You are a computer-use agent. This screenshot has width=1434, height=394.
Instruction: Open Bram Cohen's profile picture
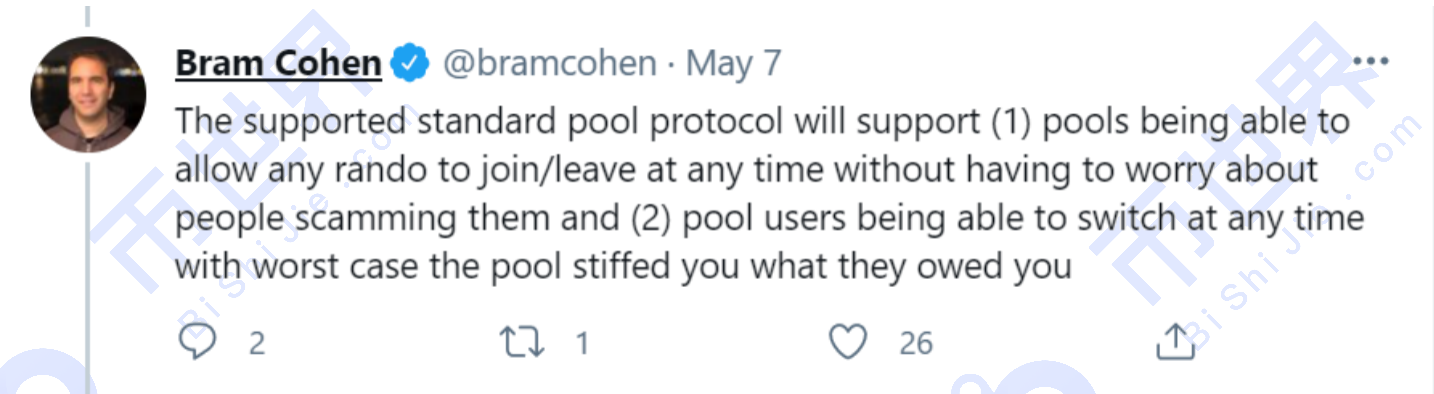[89, 96]
